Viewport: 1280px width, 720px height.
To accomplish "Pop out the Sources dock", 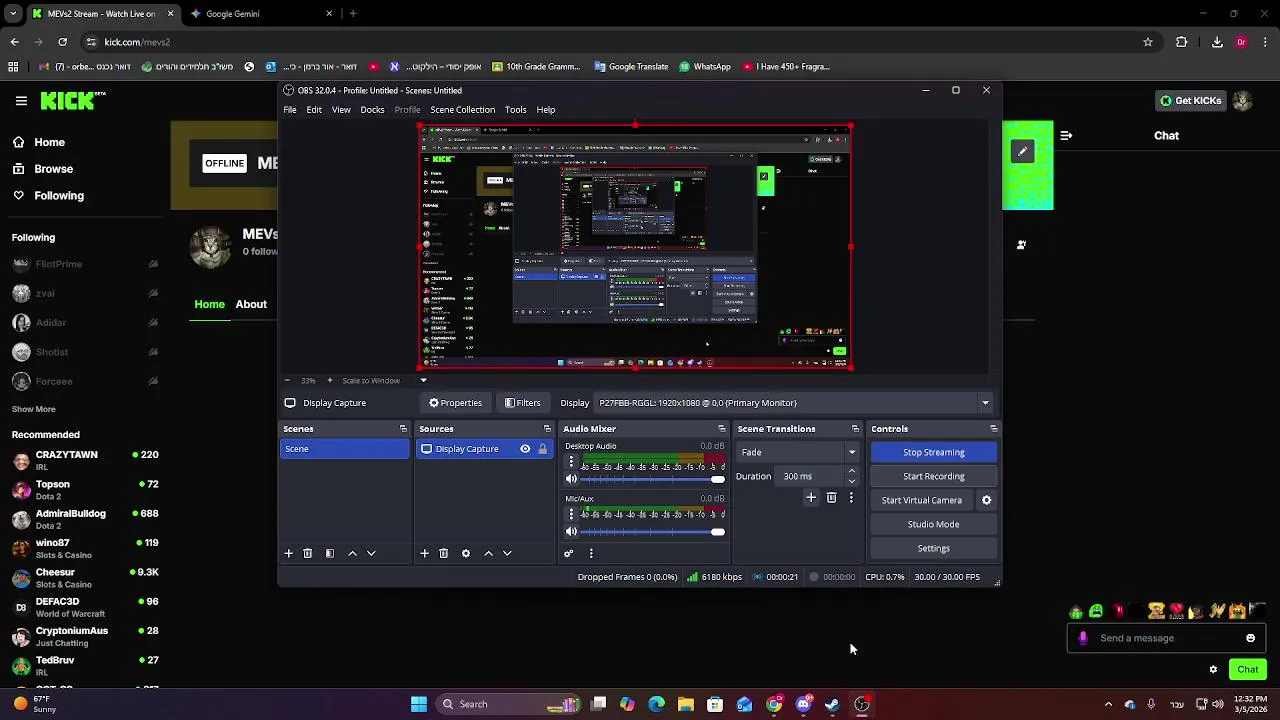I will pos(547,429).
